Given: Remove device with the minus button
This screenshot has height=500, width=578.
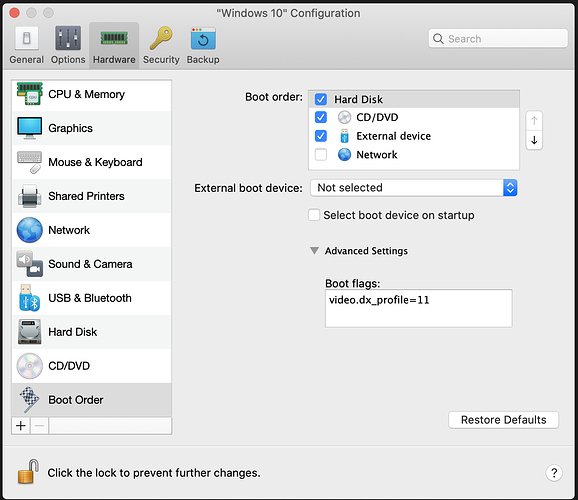Looking at the screenshot, I should click(39, 426).
